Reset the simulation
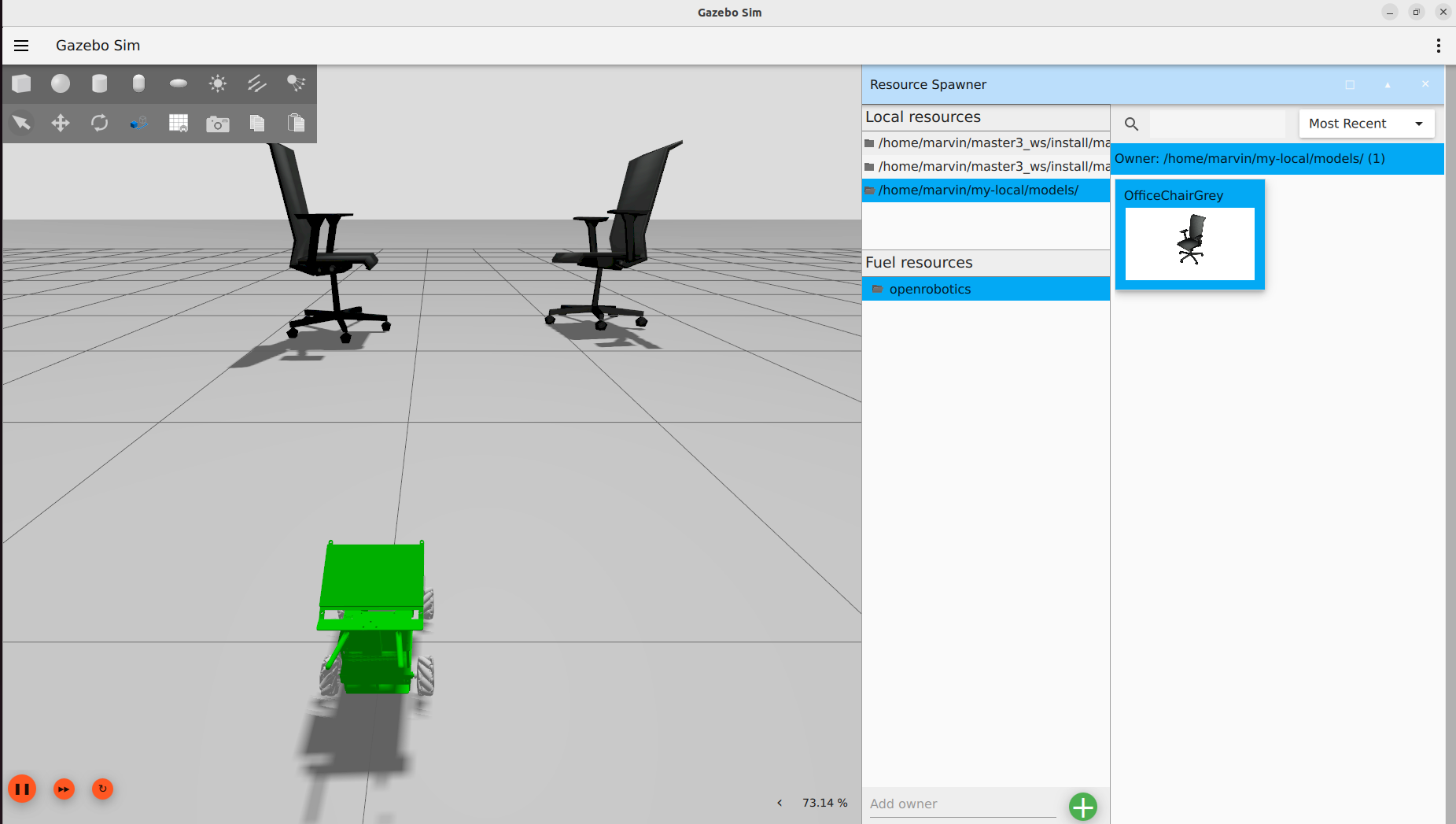Screen dimensions: 1456x824 point(102,789)
